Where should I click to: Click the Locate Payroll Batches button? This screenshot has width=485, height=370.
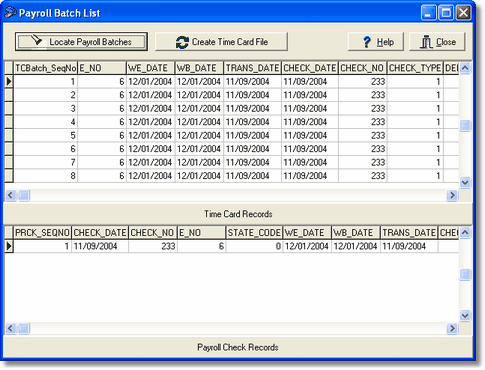81,42
